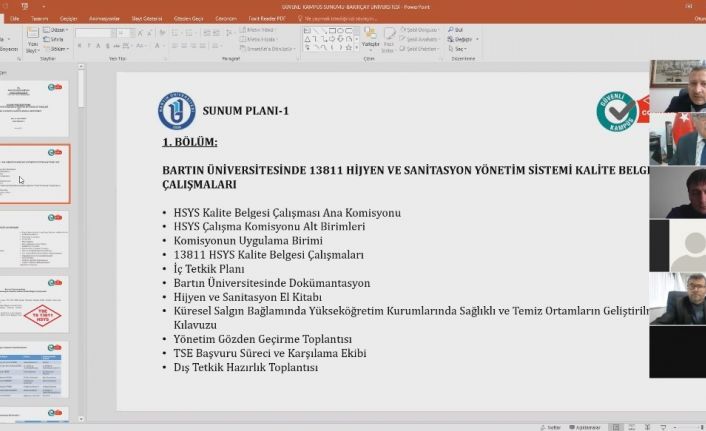Open the Tasarım tab

(x=39, y=18)
